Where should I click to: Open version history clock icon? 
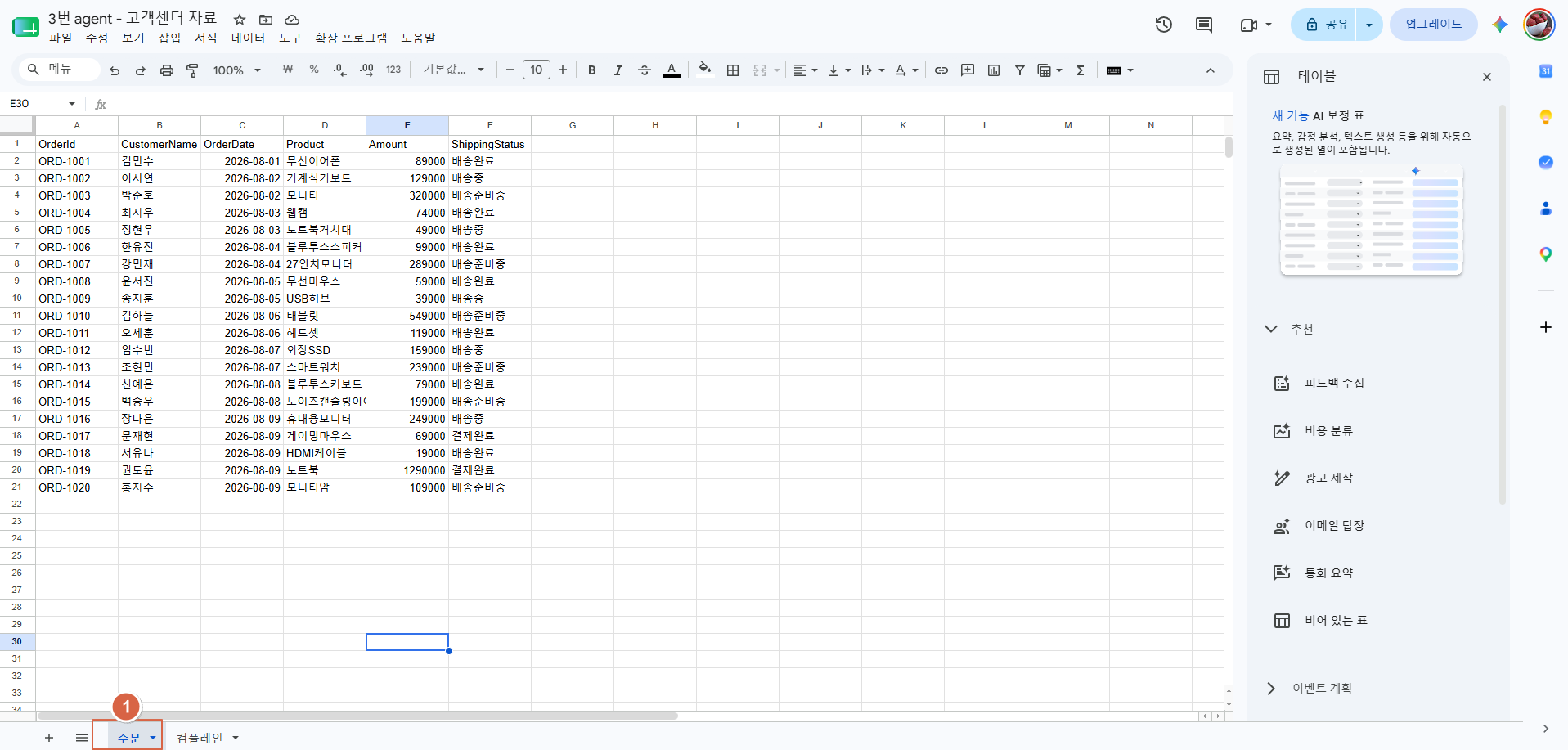pyautogui.click(x=1164, y=25)
